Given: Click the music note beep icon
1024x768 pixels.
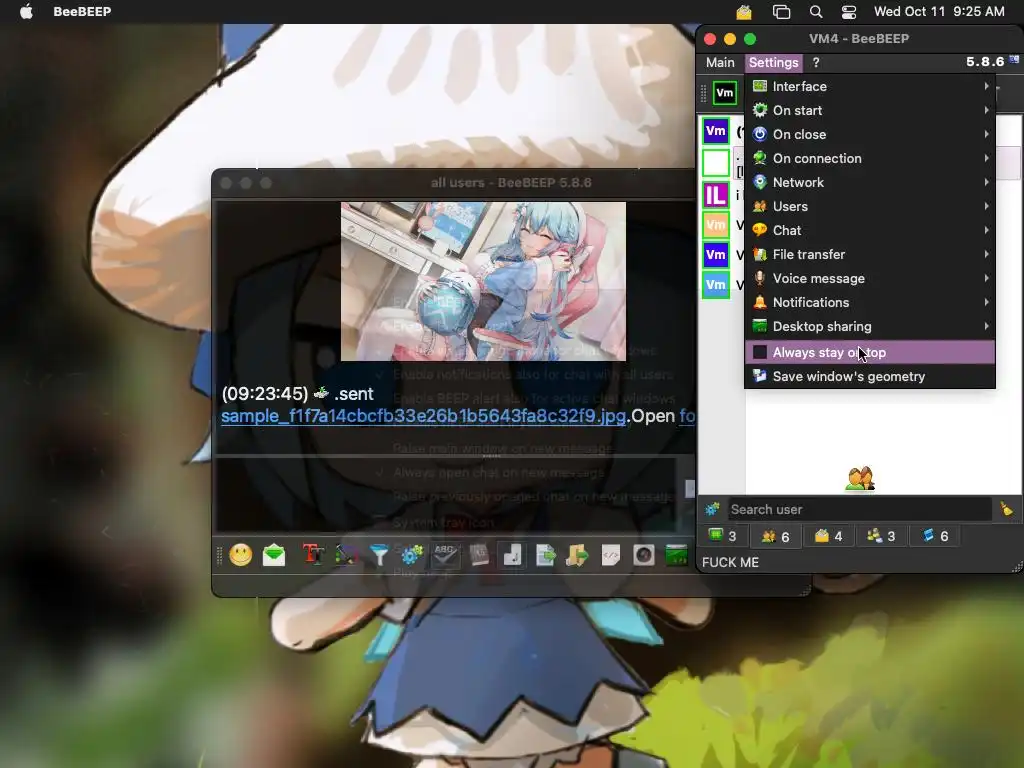Looking at the screenshot, I should (x=512, y=555).
